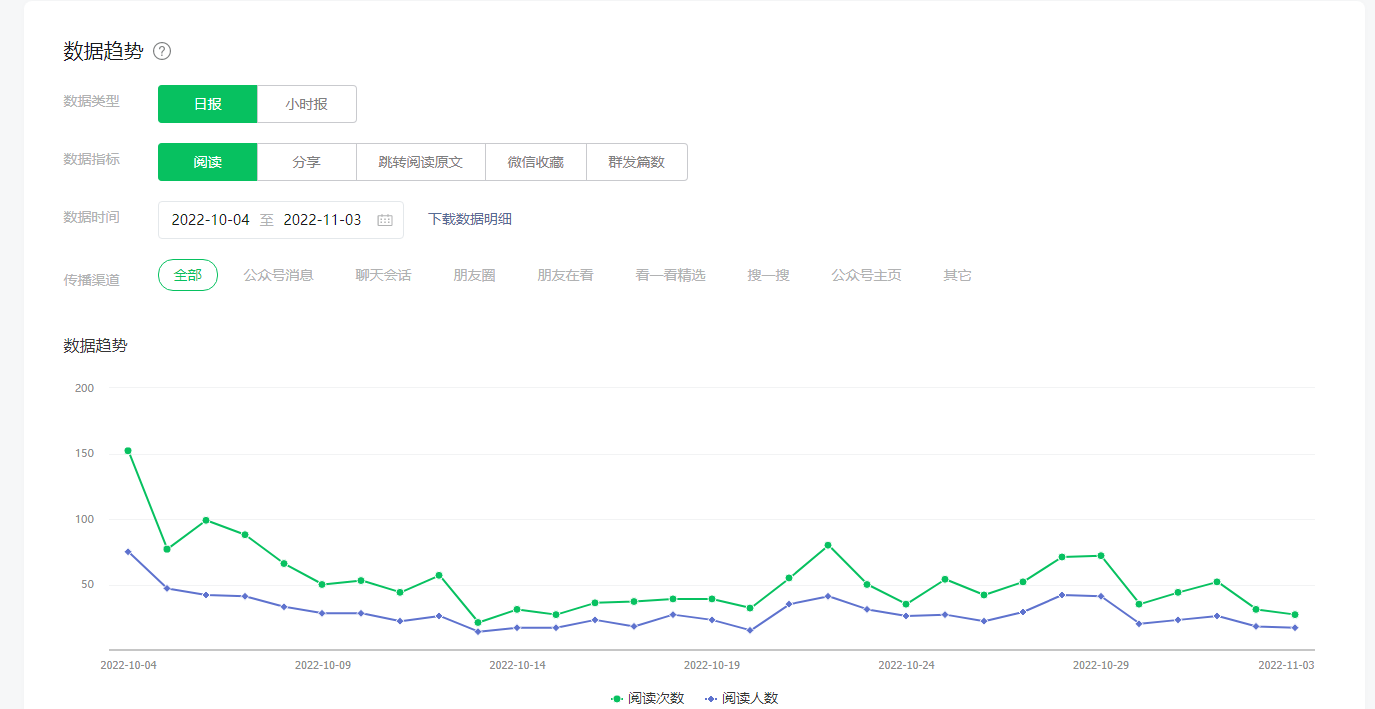Select the 阅读 metric tab
1375x709 pixels.
(208, 162)
